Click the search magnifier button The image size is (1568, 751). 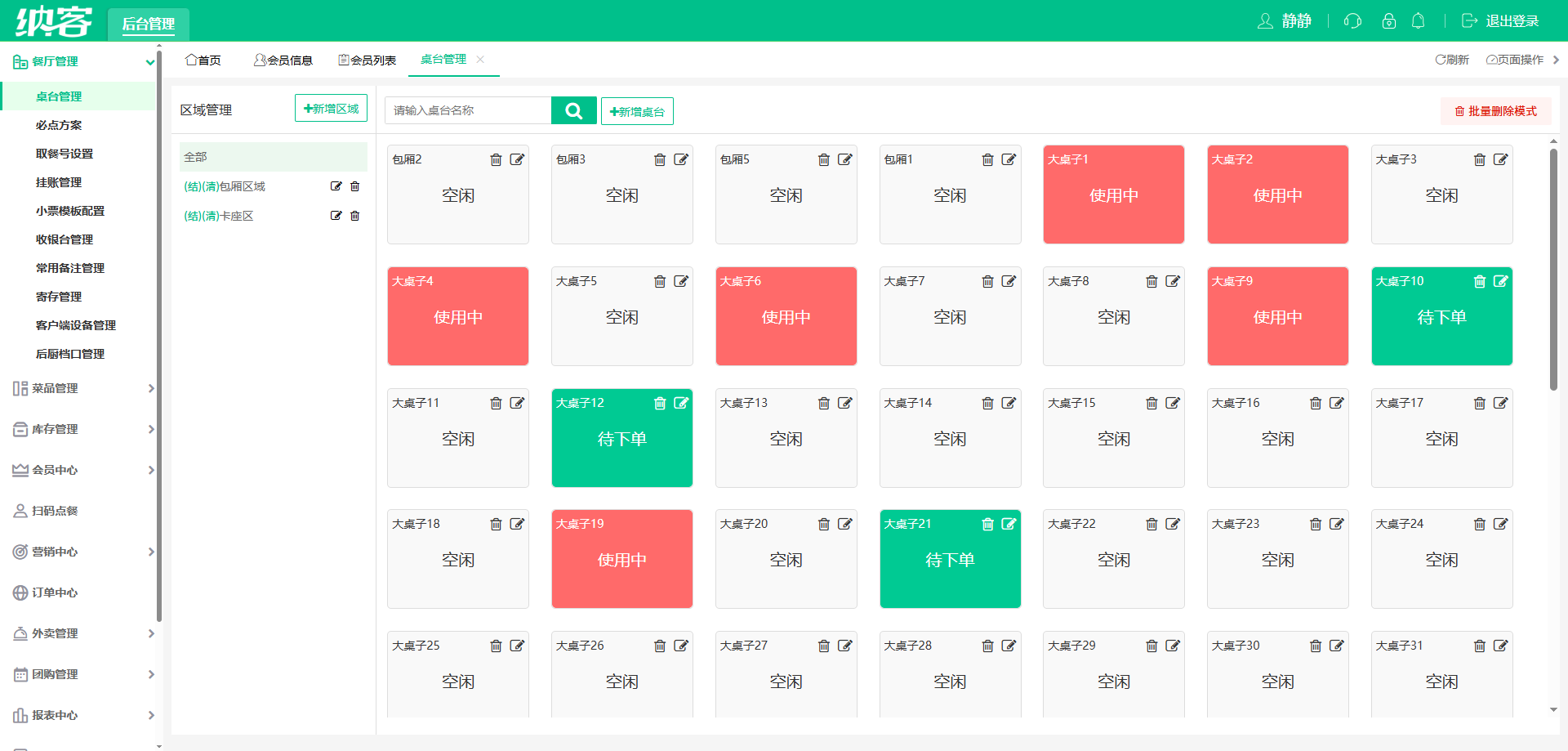(573, 110)
